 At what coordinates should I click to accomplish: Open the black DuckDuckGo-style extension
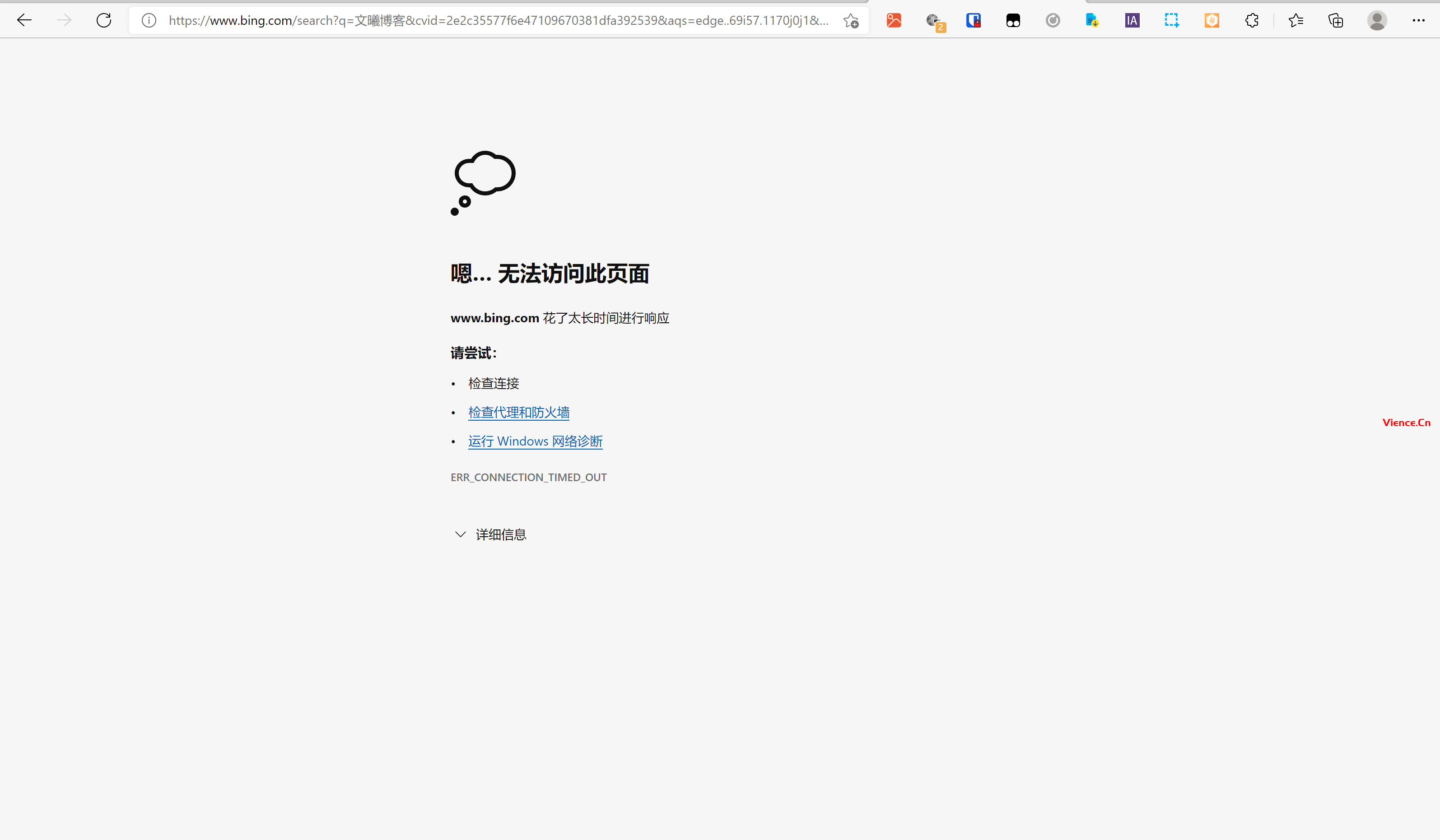tap(1013, 20)
